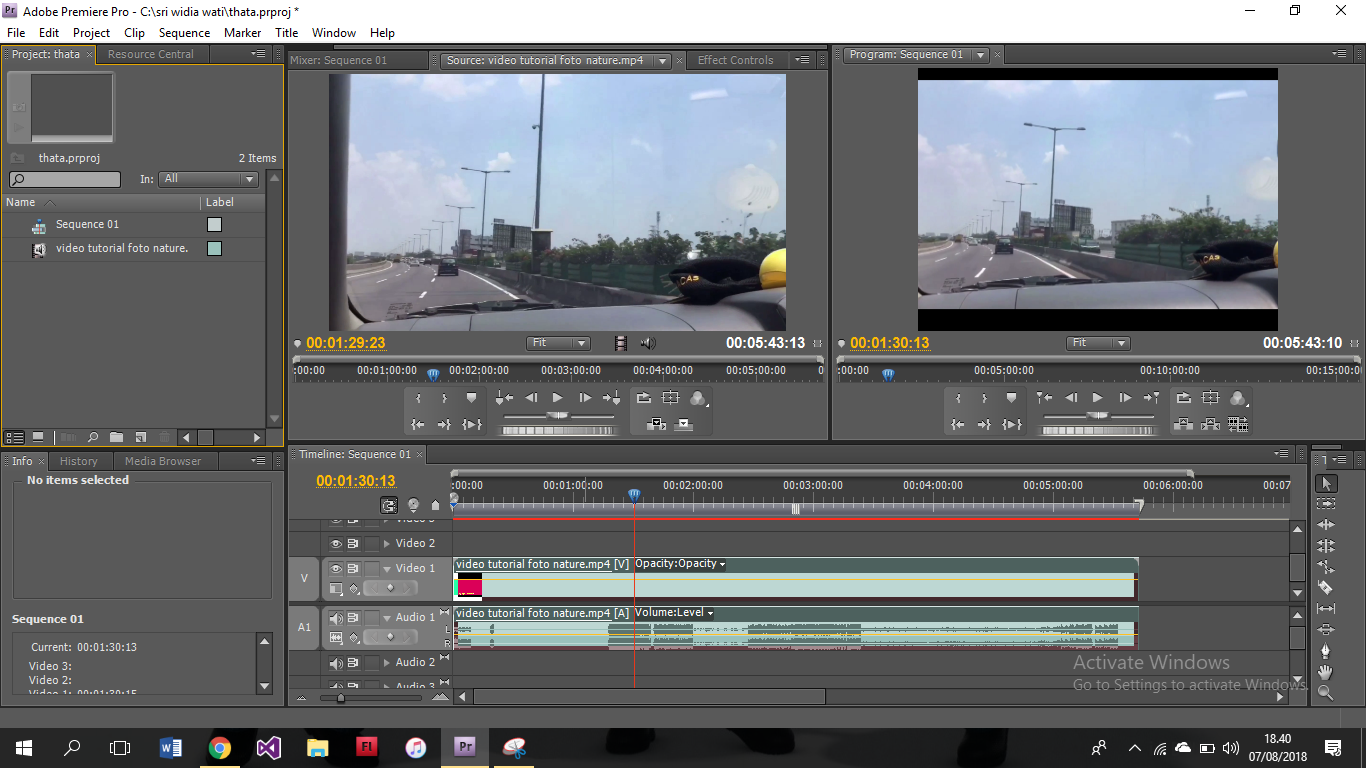This screenshot has width=1366, height=768.
Task: Open Fit zoom dropdown in Program monitor
Action: click(x=1098, y=343)
